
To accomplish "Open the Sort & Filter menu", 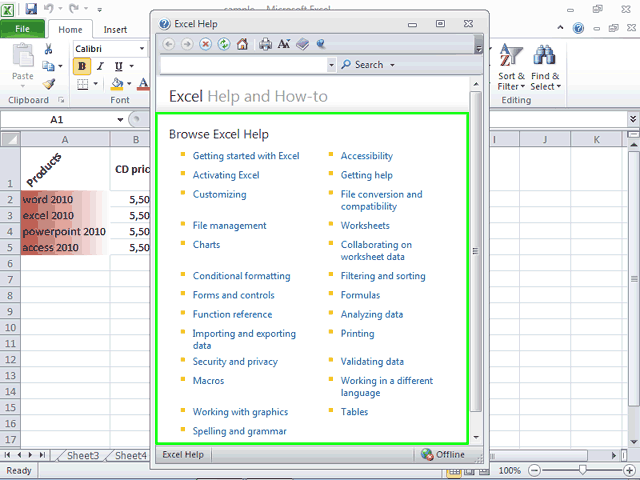I will pos(511,68).
